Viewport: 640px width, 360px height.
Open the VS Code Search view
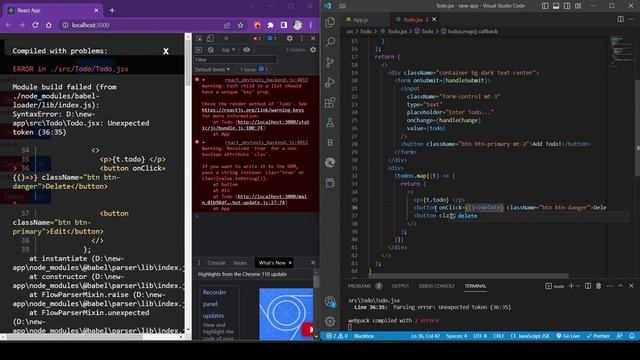pos(330,42)
